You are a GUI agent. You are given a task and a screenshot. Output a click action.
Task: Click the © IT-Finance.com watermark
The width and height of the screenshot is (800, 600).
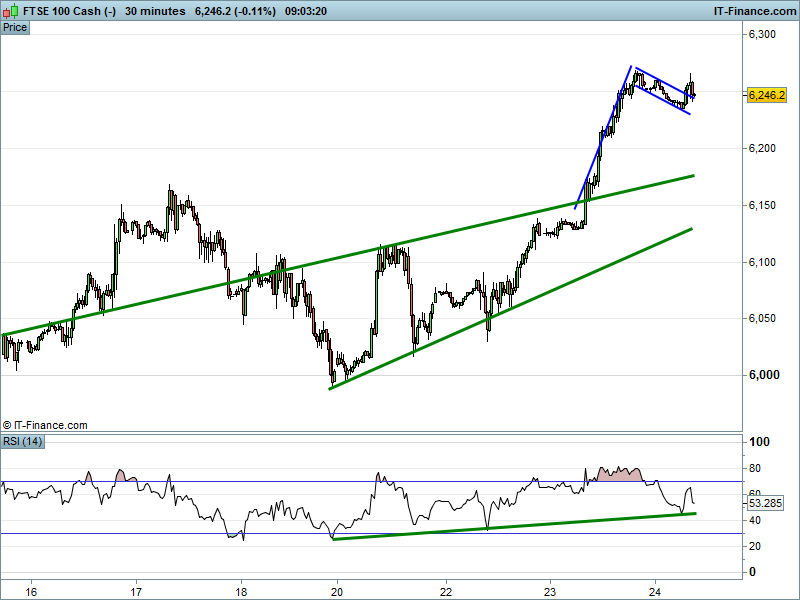[x=45, y=425]
